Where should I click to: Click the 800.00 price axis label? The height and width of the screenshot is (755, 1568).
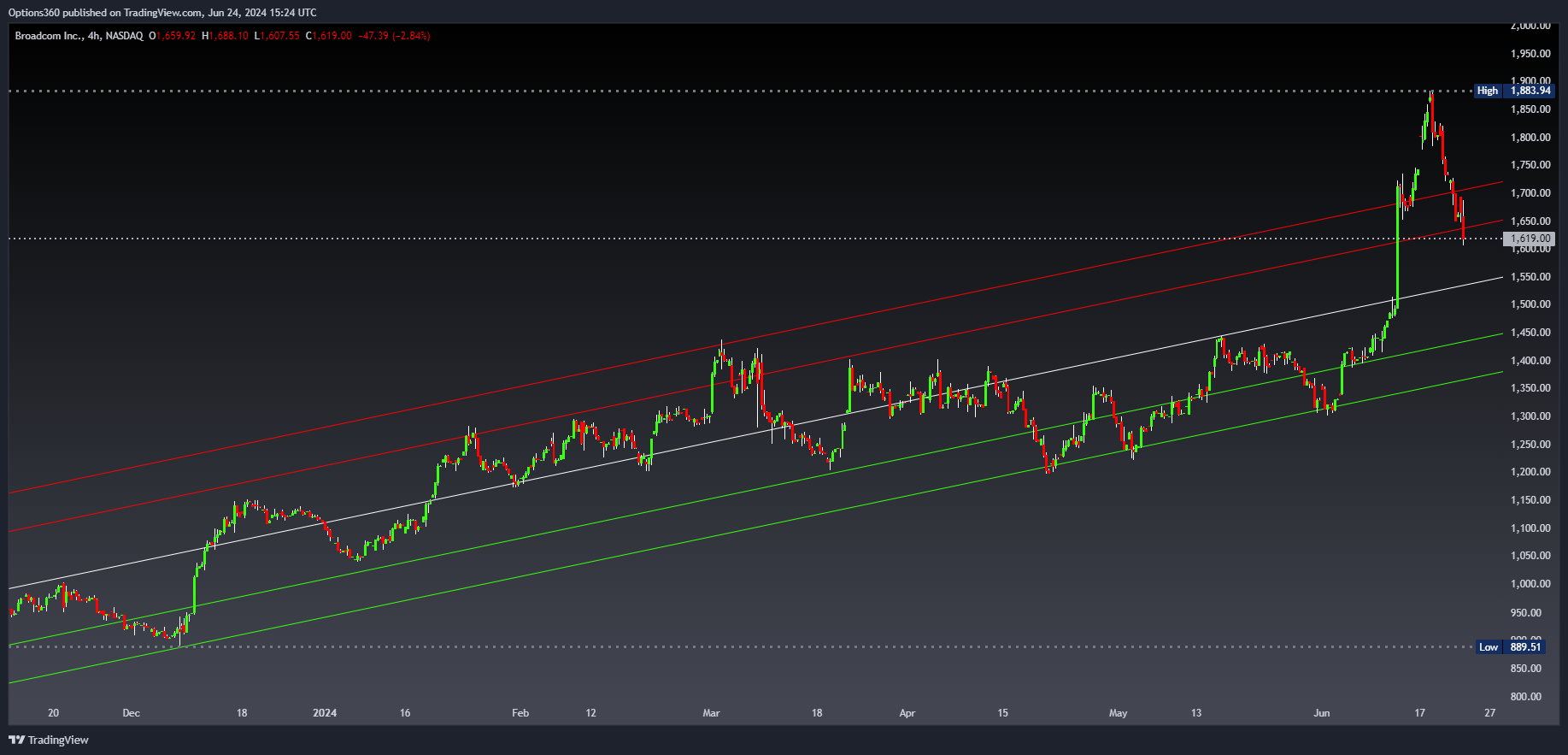1526,697
